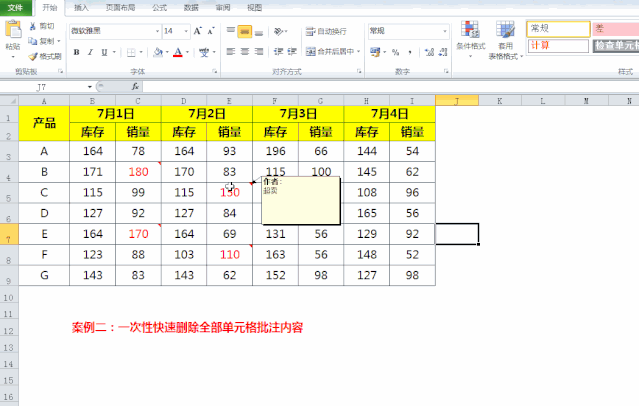The height and width of the screenshot is (406, 639).
Task: Switch to Formulas (公式) tab
Action: click(x=159, y=7)
